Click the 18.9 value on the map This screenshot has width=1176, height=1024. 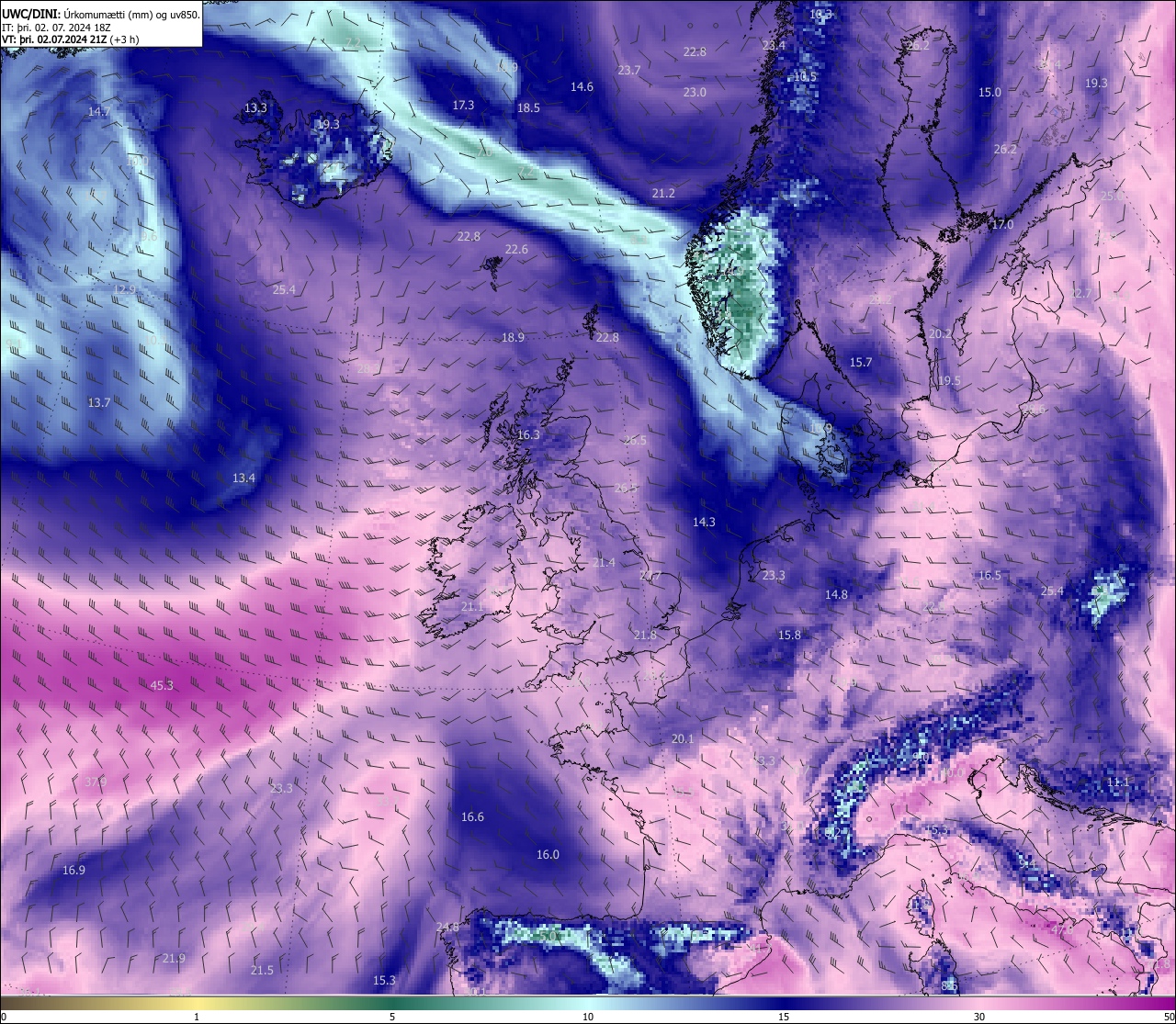513,337
